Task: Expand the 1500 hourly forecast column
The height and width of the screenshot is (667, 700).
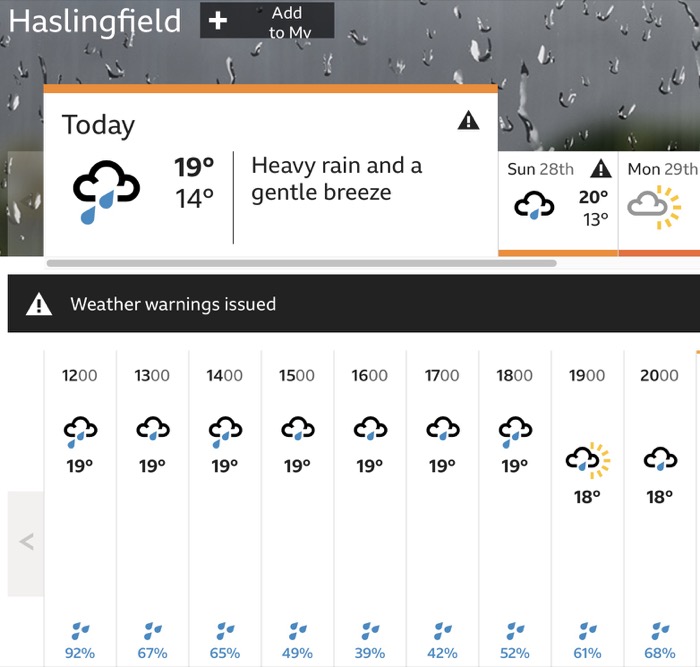Action: click(x=297, y=509)
